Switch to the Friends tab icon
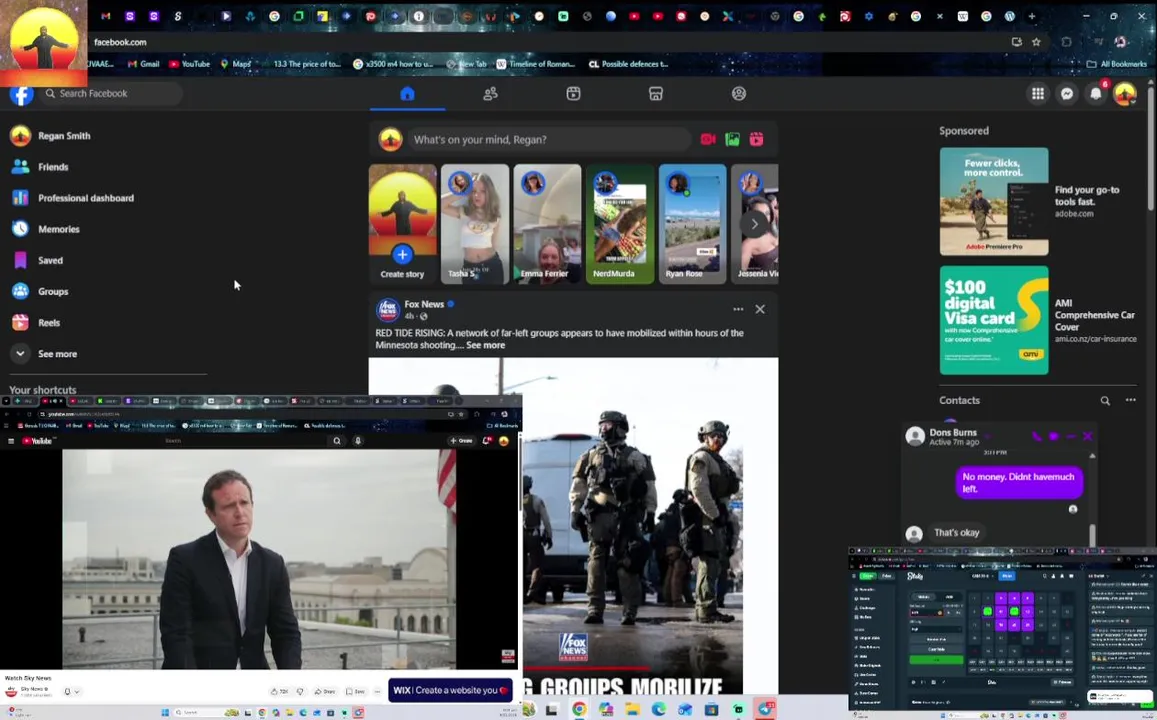 point(490,94)
